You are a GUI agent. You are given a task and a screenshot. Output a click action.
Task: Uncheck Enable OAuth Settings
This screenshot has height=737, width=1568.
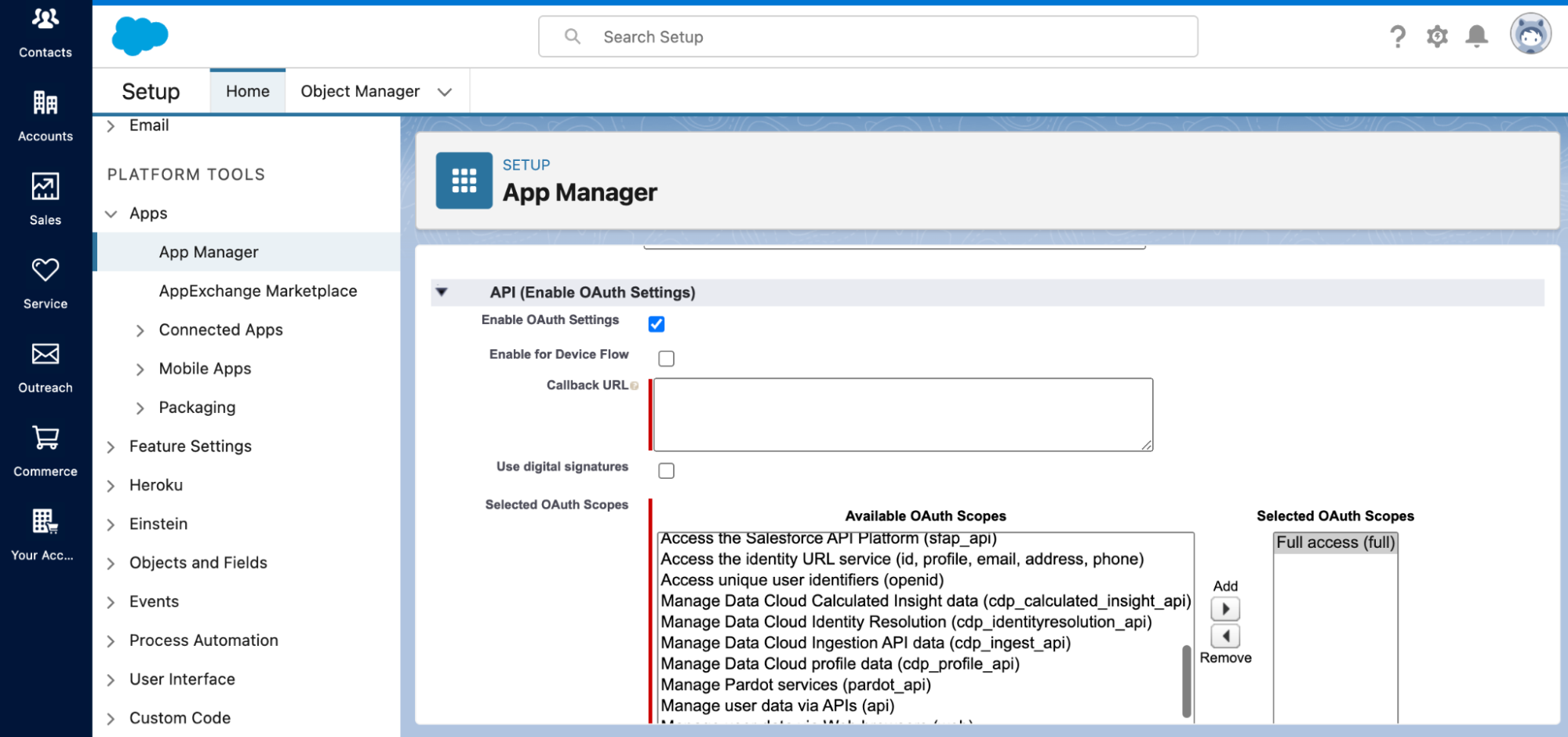656,323
